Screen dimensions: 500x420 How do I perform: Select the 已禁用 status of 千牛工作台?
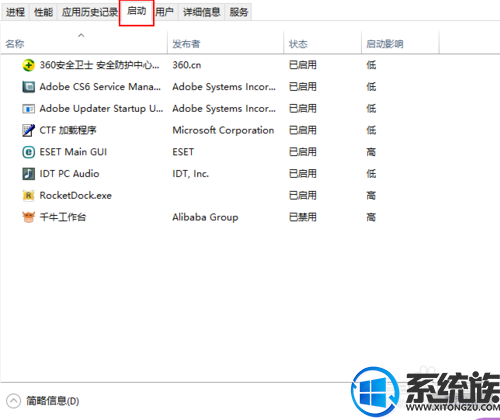click(303, 217)
